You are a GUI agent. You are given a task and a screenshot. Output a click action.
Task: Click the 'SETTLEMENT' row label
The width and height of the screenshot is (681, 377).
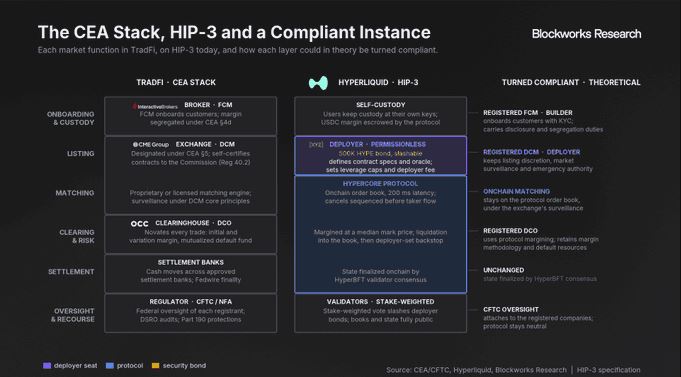click(x=71, y=272)
